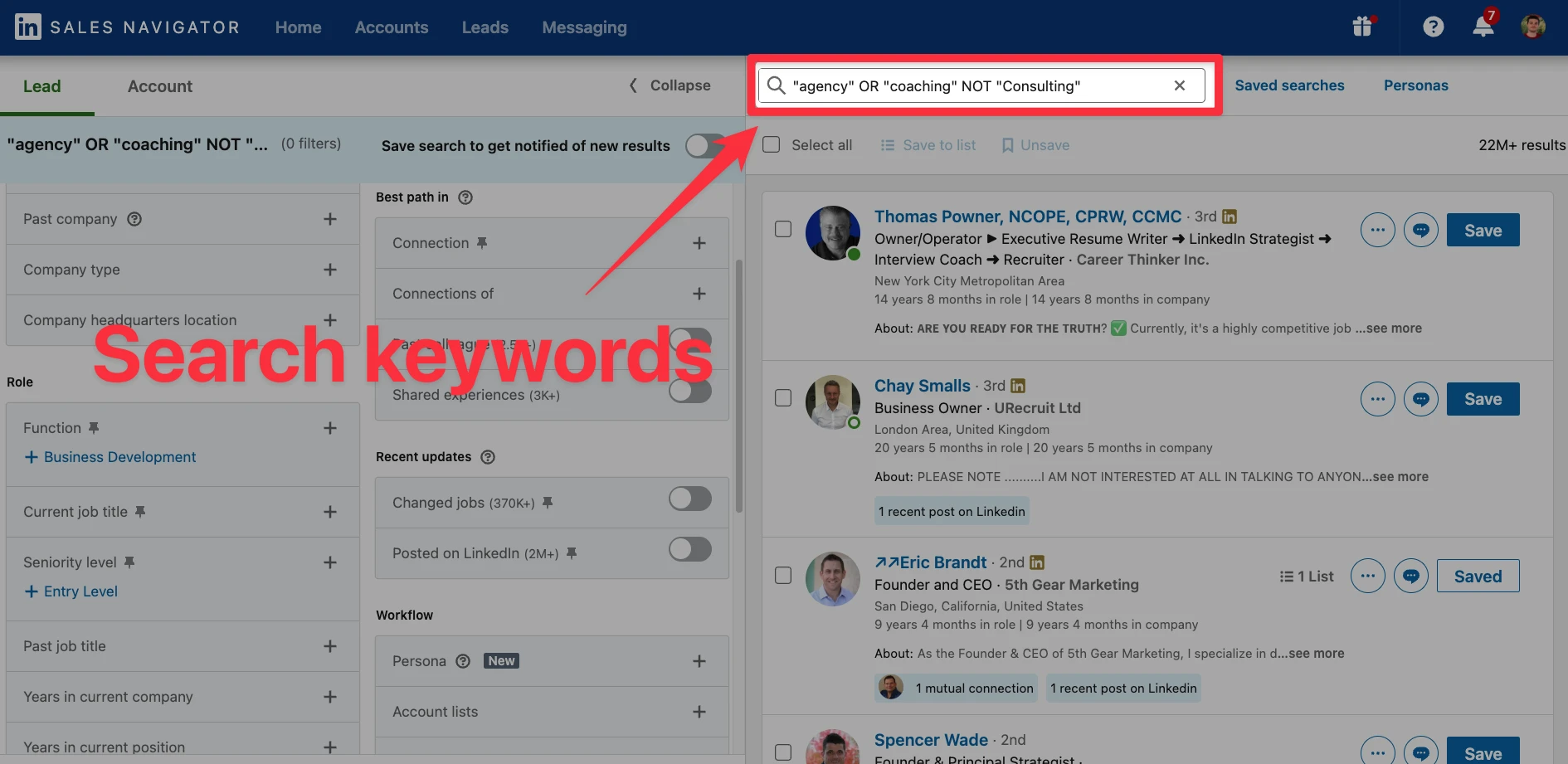Viewport: 1568px width, 764px height.
Task: Expand Connection filter
Action: [x=699, y=243]
